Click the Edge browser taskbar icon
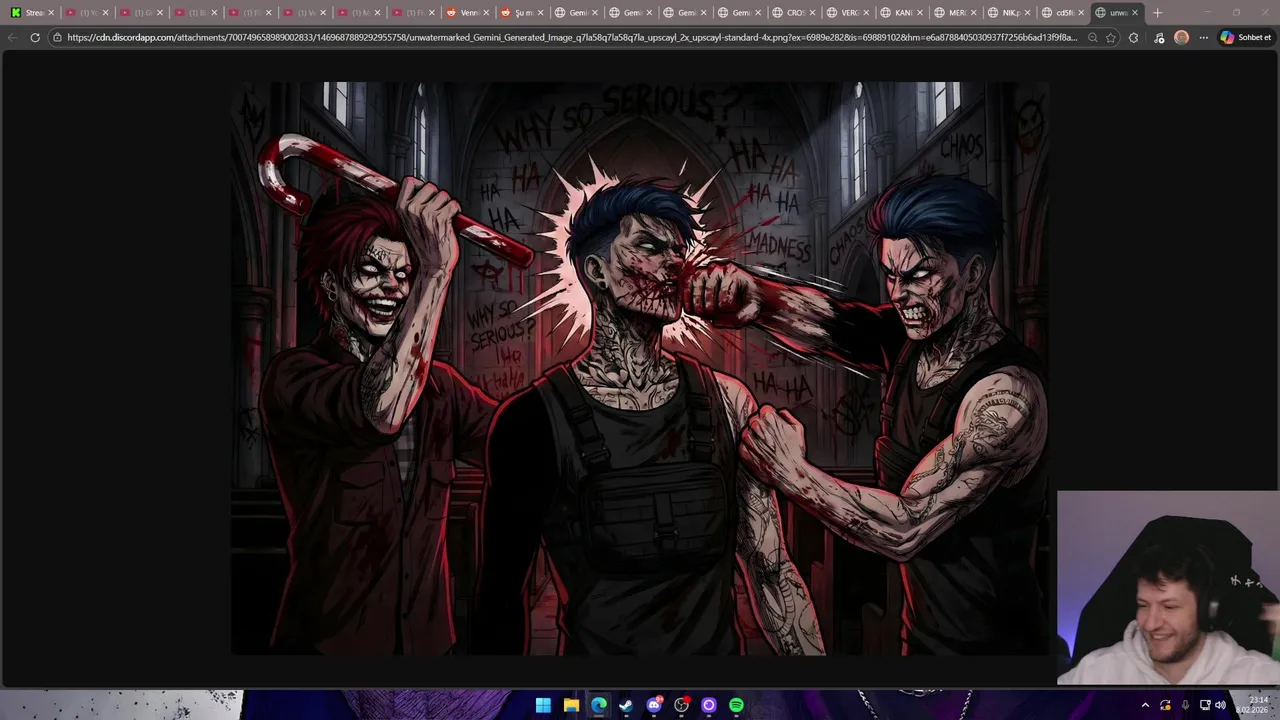The image size is (1280, 720). tap(598, 705)
